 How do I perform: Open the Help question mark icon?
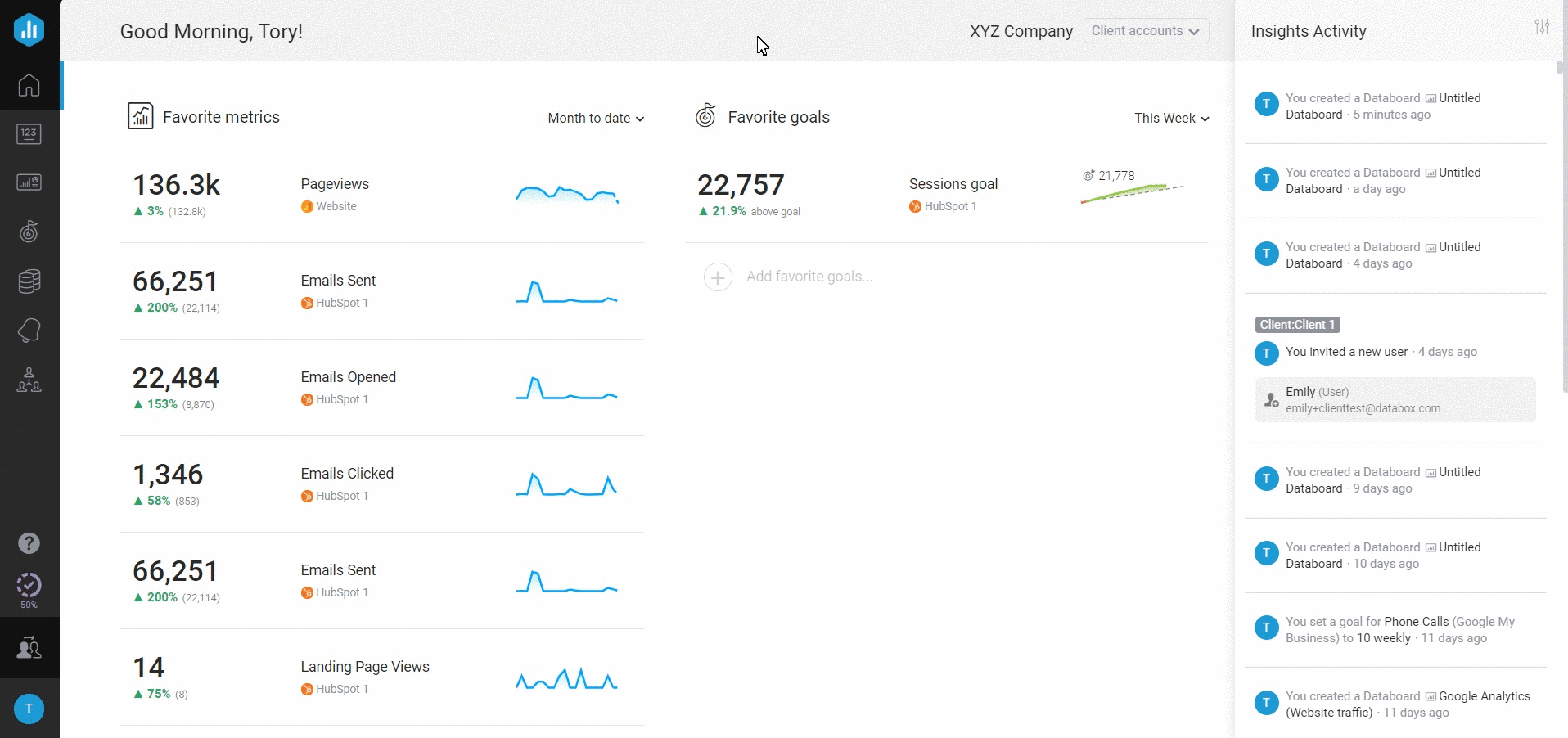pos(29,543)
